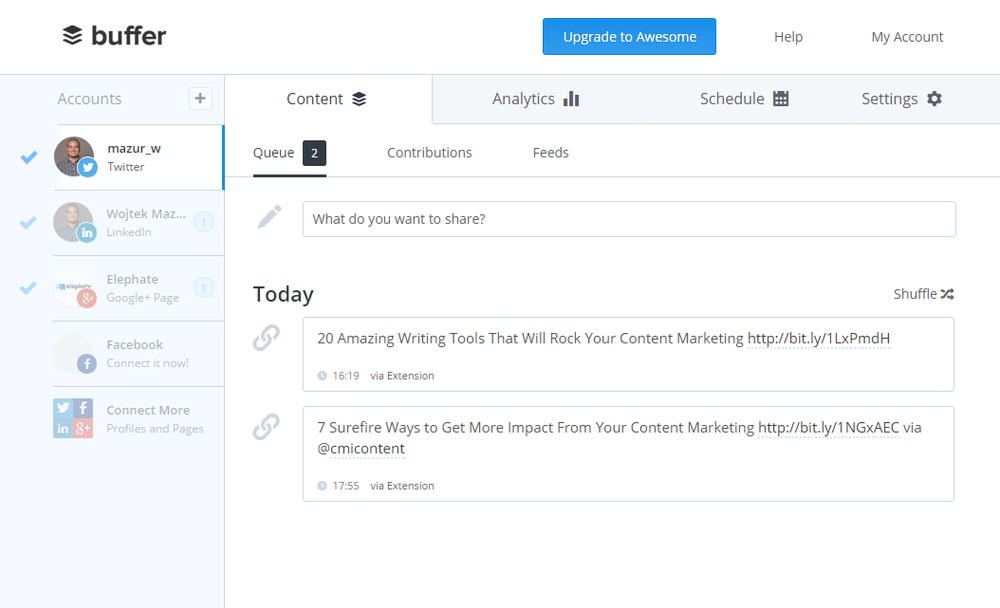Click queue count badge on Elephate account
1000x608 pixels.
coord(203,288)
